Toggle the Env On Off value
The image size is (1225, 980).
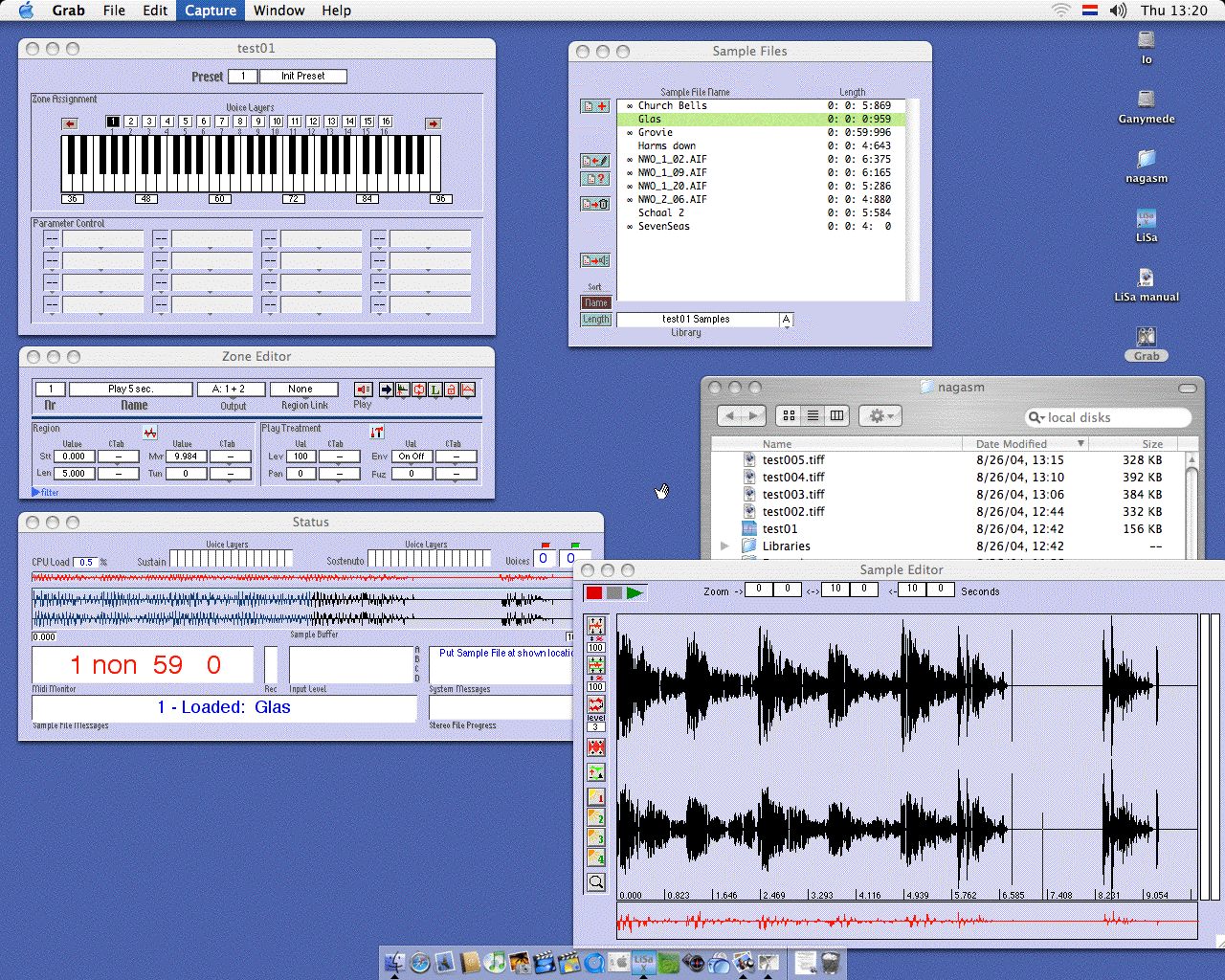(412, 457)
